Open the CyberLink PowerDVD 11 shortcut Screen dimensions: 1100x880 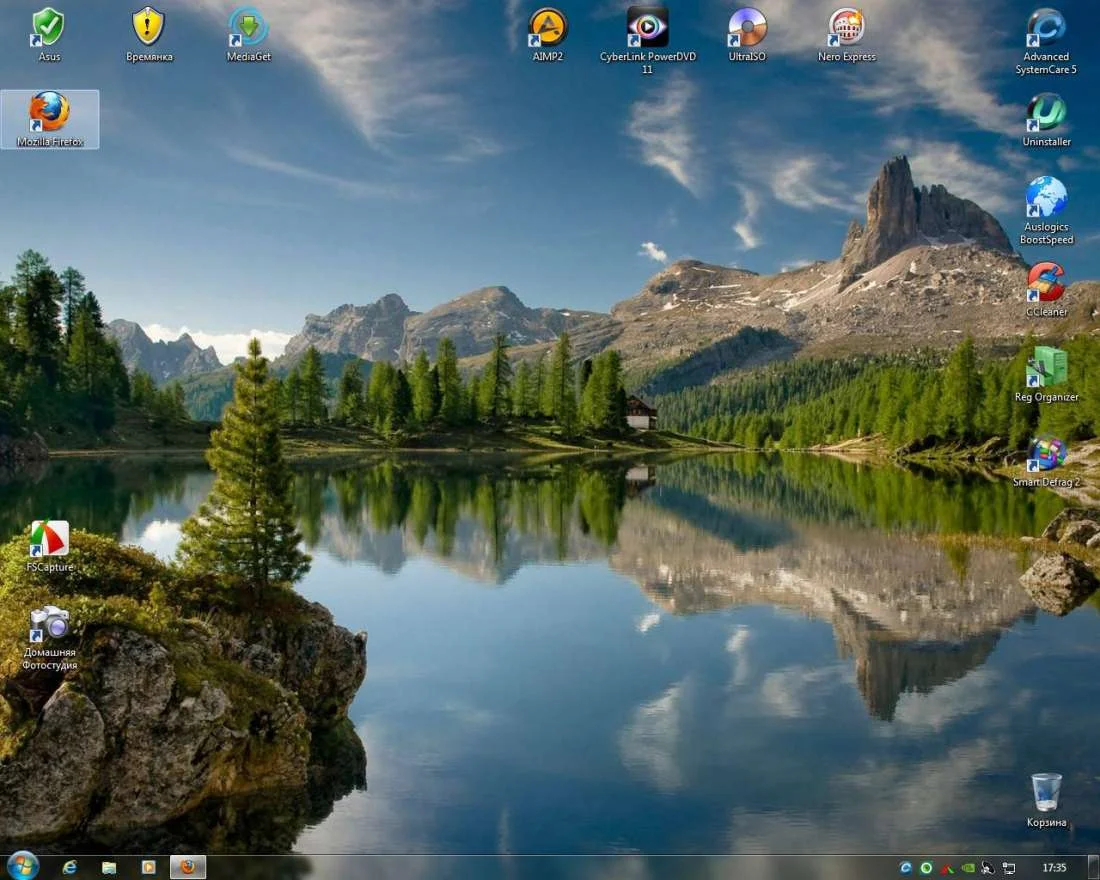648,40
